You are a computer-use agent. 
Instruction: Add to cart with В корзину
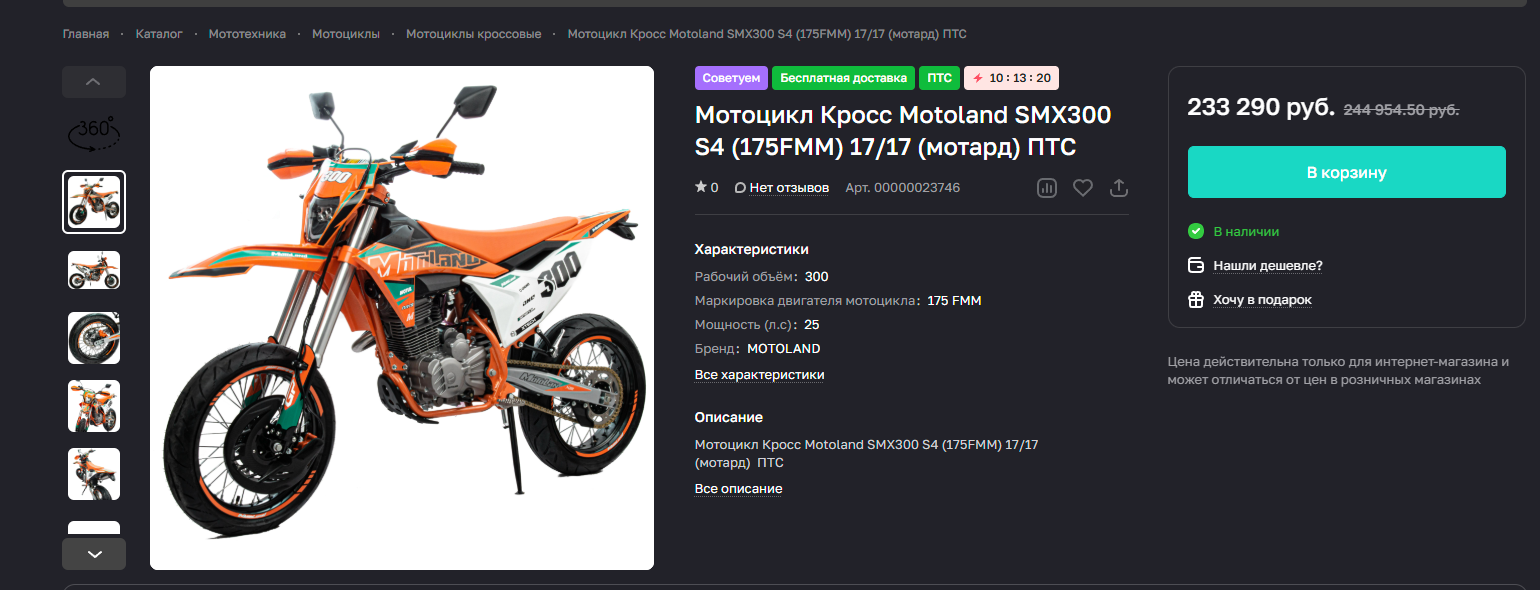point(1346,172)
